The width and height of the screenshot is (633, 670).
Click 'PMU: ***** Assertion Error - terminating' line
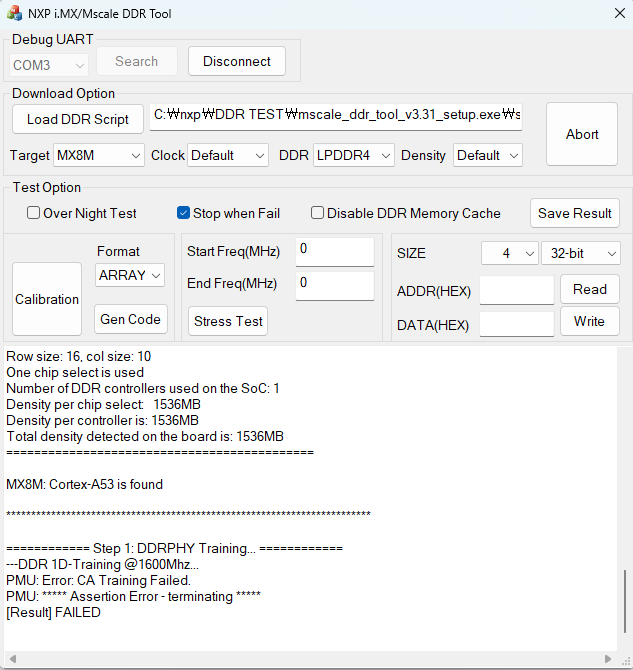[133, 596]
